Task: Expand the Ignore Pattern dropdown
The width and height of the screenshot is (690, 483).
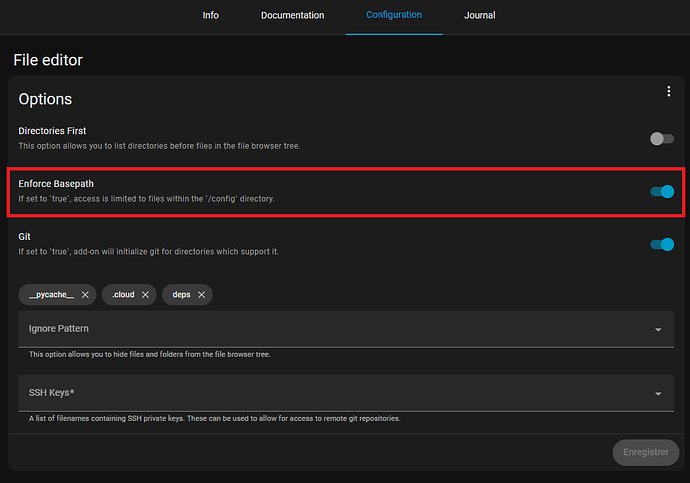Action: 658,329
